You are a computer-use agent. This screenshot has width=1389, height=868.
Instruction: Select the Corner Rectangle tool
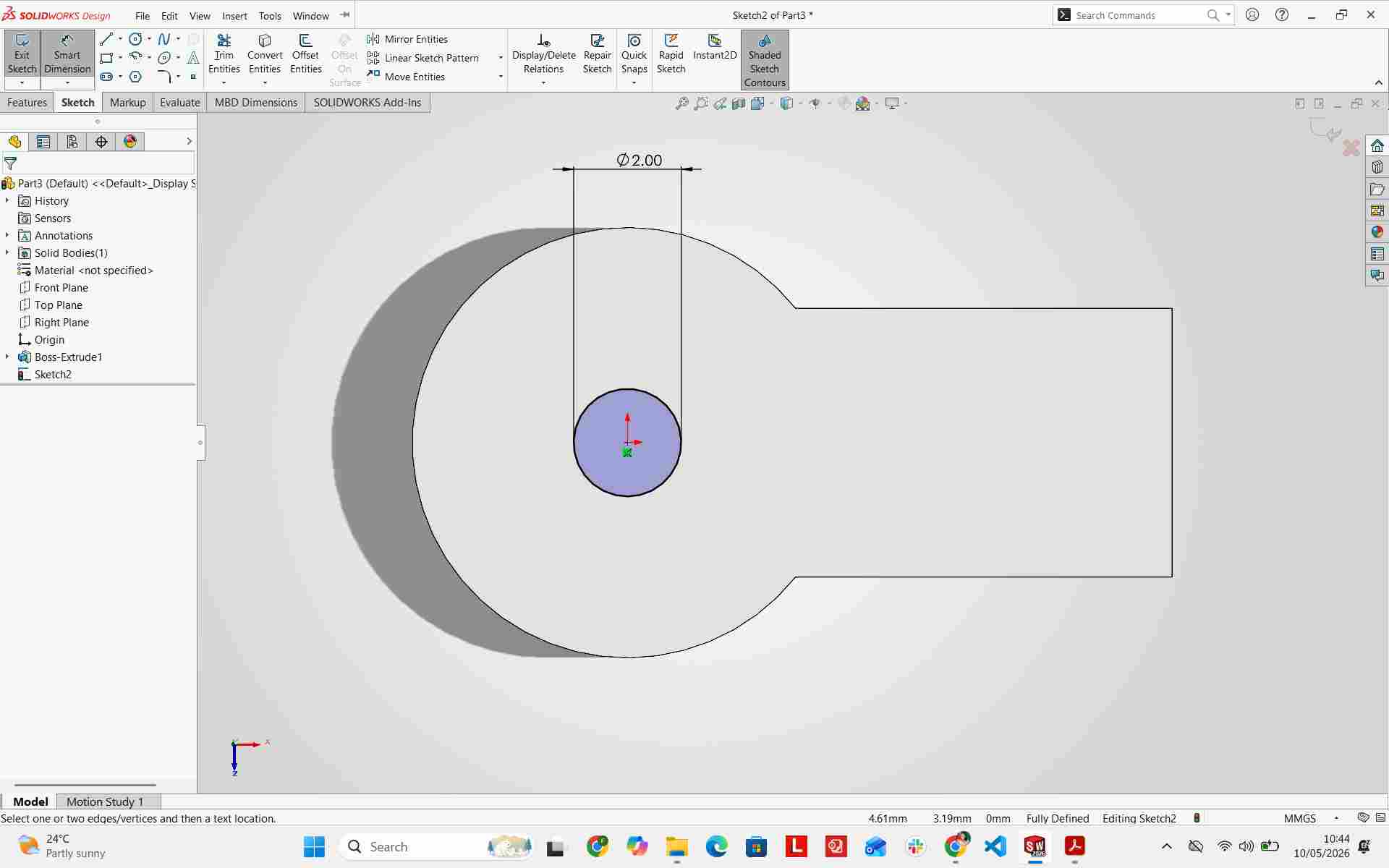pyautogui.click(x=106, y=58)
